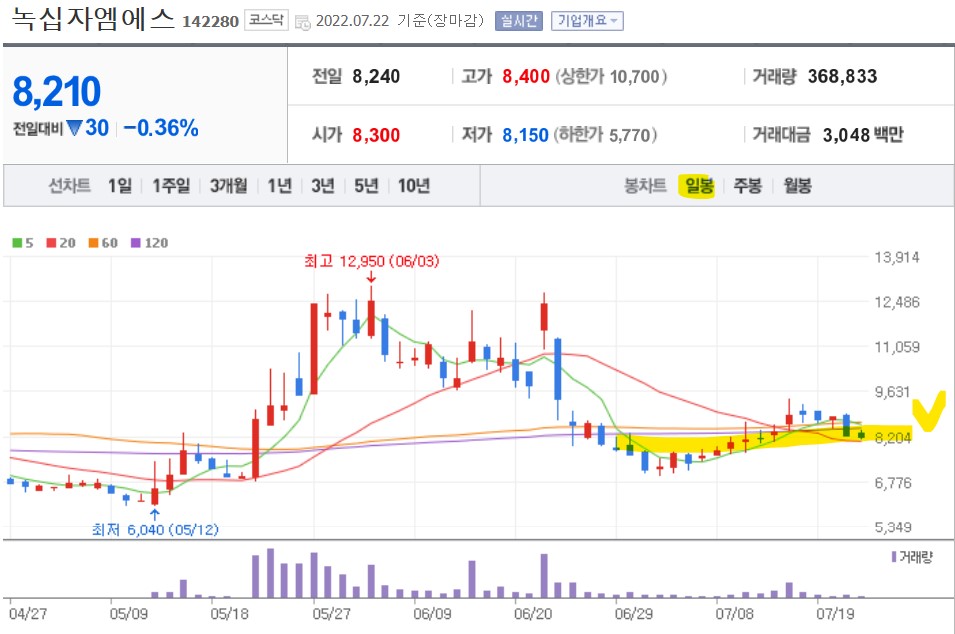Open the 기업개요 dropdown
Image resolution: width=955 pixels, height=634 pixels.
pyautogui.click(x=587, y=21)
